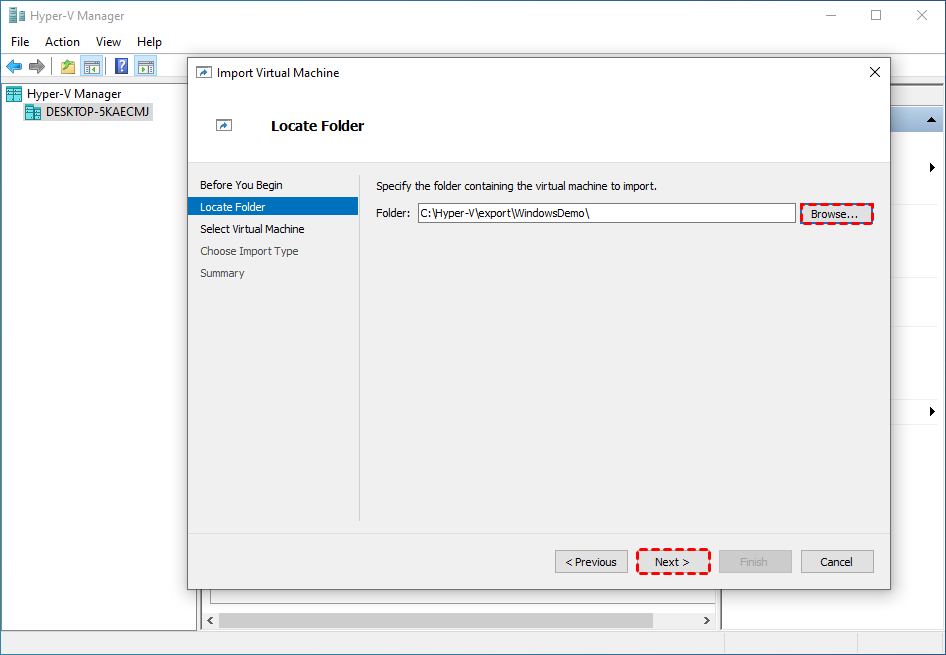Image resolution: width=946 pixels, height=655 pixels.
Task: Click the Previous button
Action: pyautogui.click(x=591, y=562)
